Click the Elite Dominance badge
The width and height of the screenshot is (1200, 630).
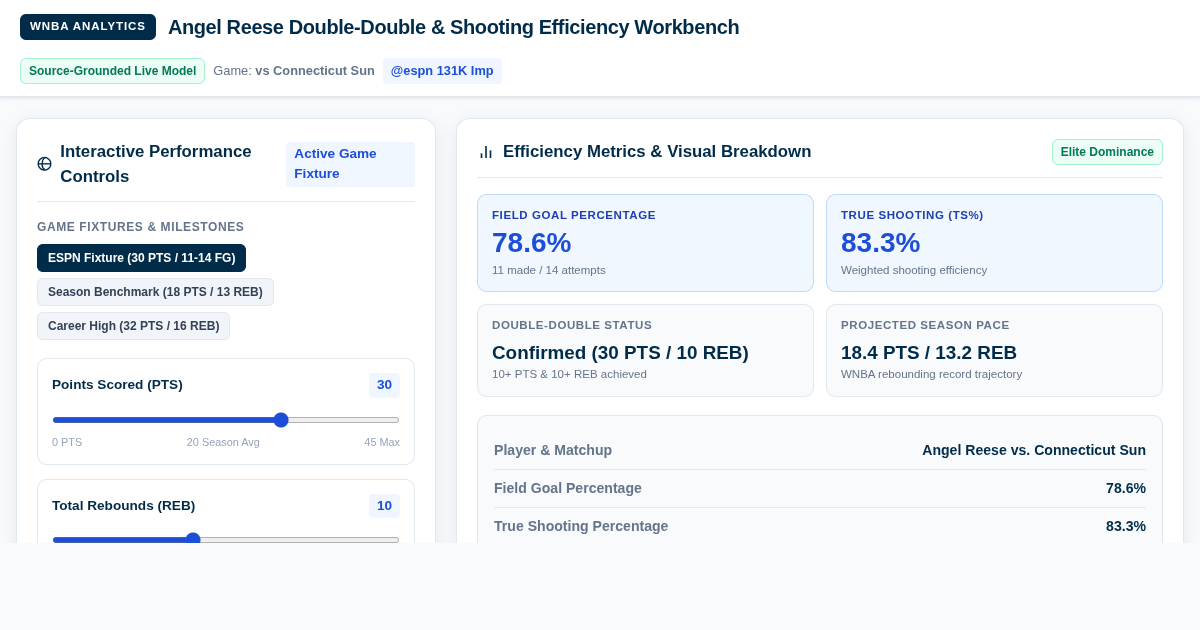pyautogui.click(x=1107, y=152)
